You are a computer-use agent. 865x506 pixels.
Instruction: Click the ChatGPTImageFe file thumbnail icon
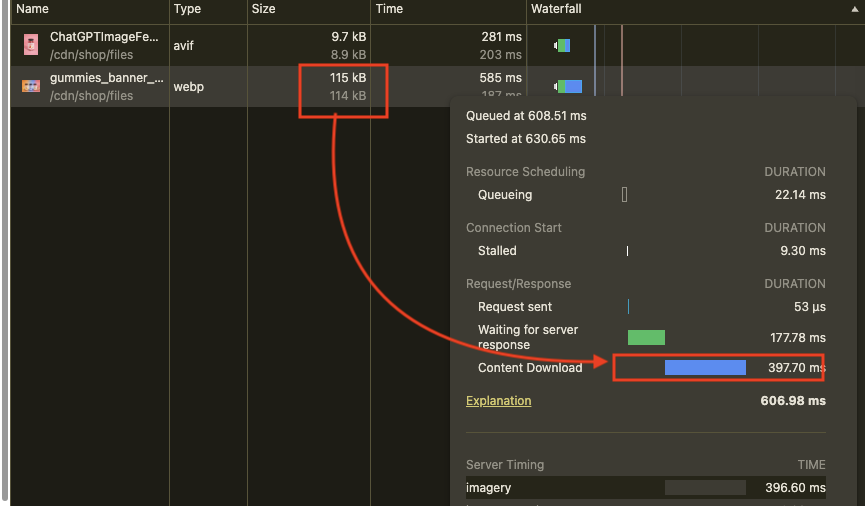31,45
